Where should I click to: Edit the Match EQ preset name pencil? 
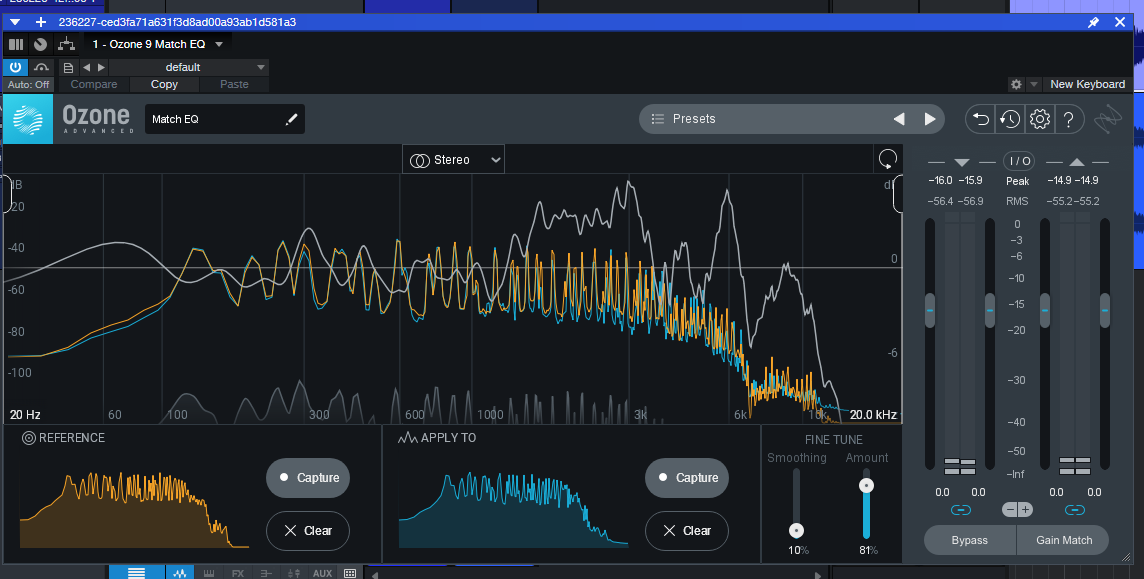click(x=291, y=119)
